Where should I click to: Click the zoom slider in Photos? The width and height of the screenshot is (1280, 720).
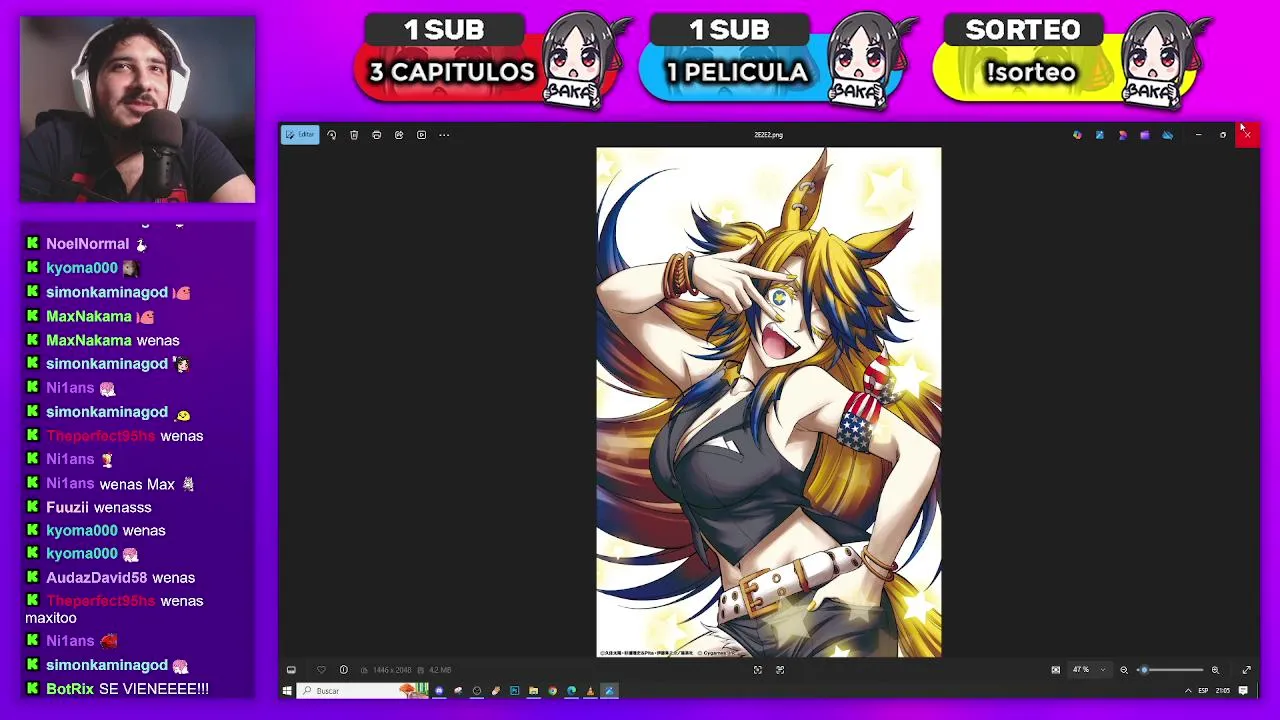(x=1170, y=670)
